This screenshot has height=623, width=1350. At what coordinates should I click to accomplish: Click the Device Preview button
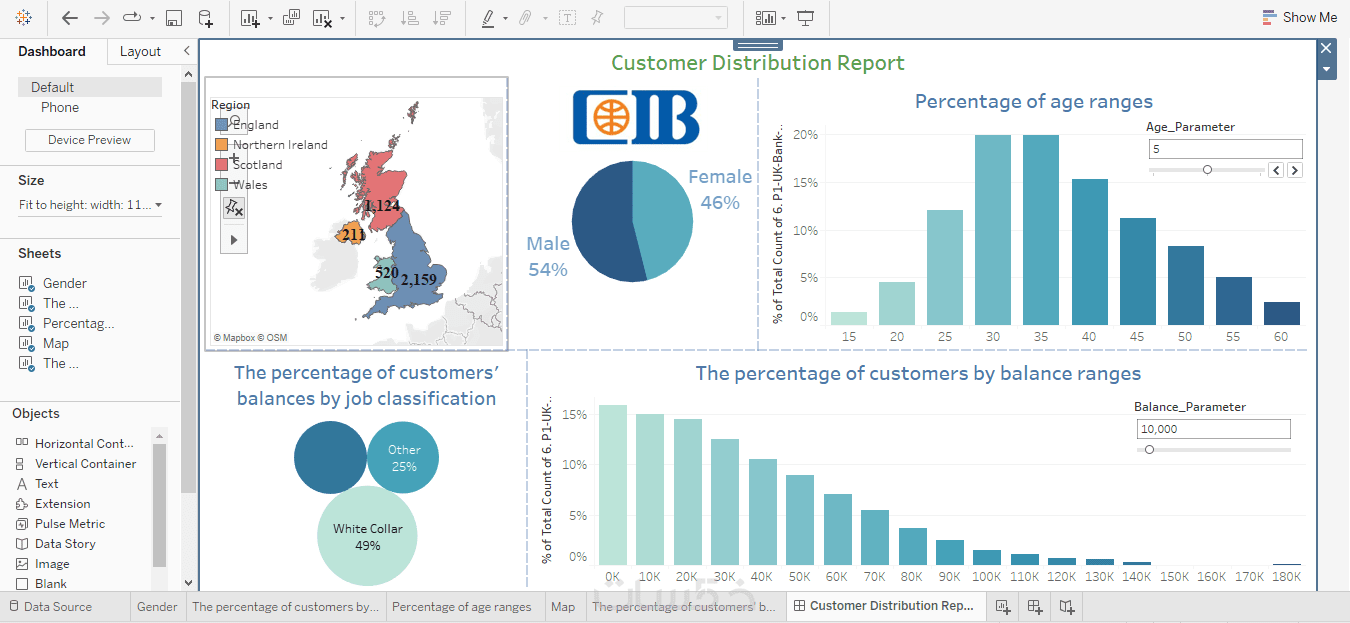click(90, 140)
